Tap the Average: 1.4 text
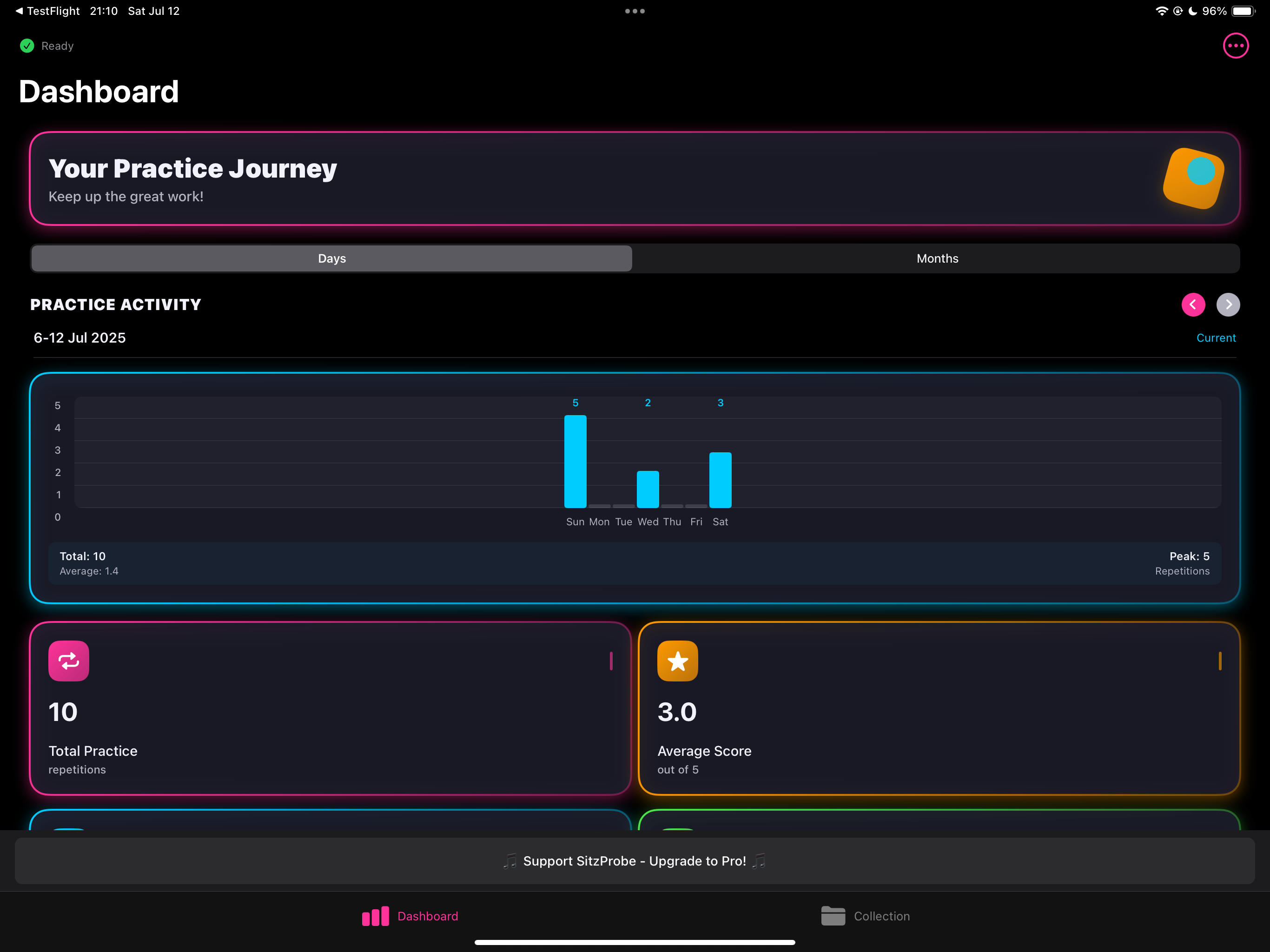This screenshot has height=952, width=1270. (89, 571)
